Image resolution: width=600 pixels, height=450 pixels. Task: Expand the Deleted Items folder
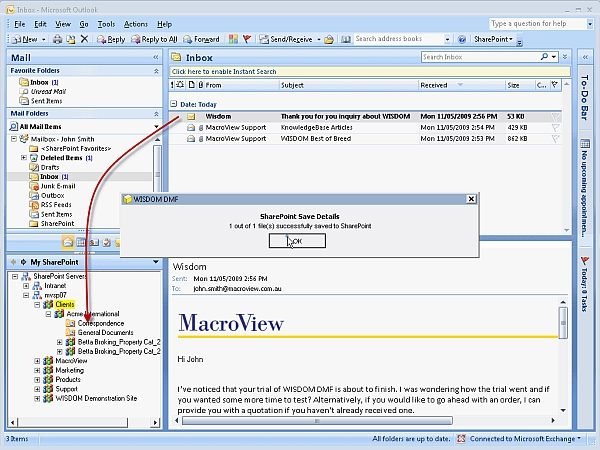point(24,158)
